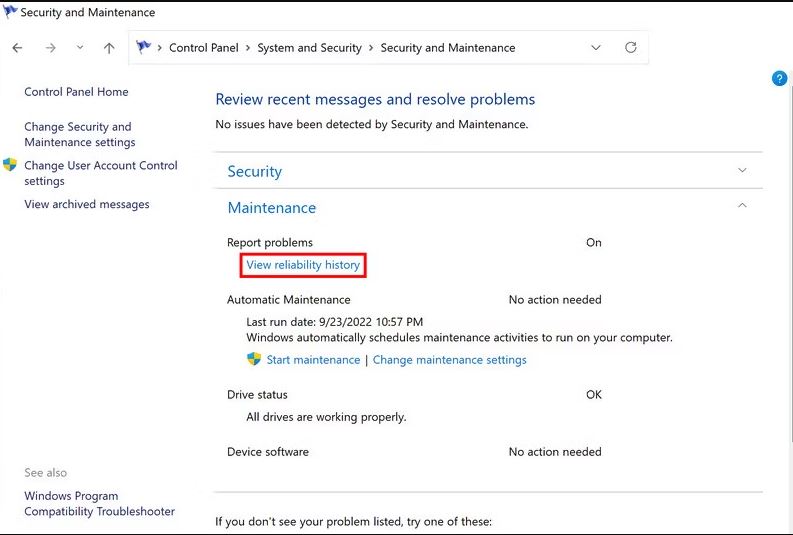Expand the Security section chevron
This screenshot has width=793, height=535.
[x=742, y=170]
